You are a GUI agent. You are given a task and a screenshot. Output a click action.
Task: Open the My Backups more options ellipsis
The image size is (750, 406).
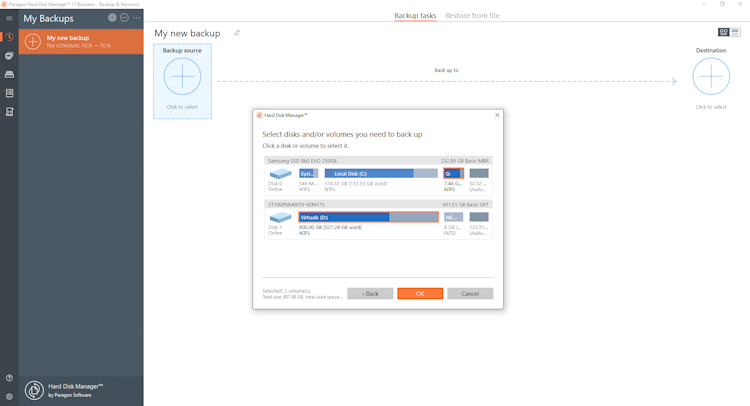[x=137, y=18]
